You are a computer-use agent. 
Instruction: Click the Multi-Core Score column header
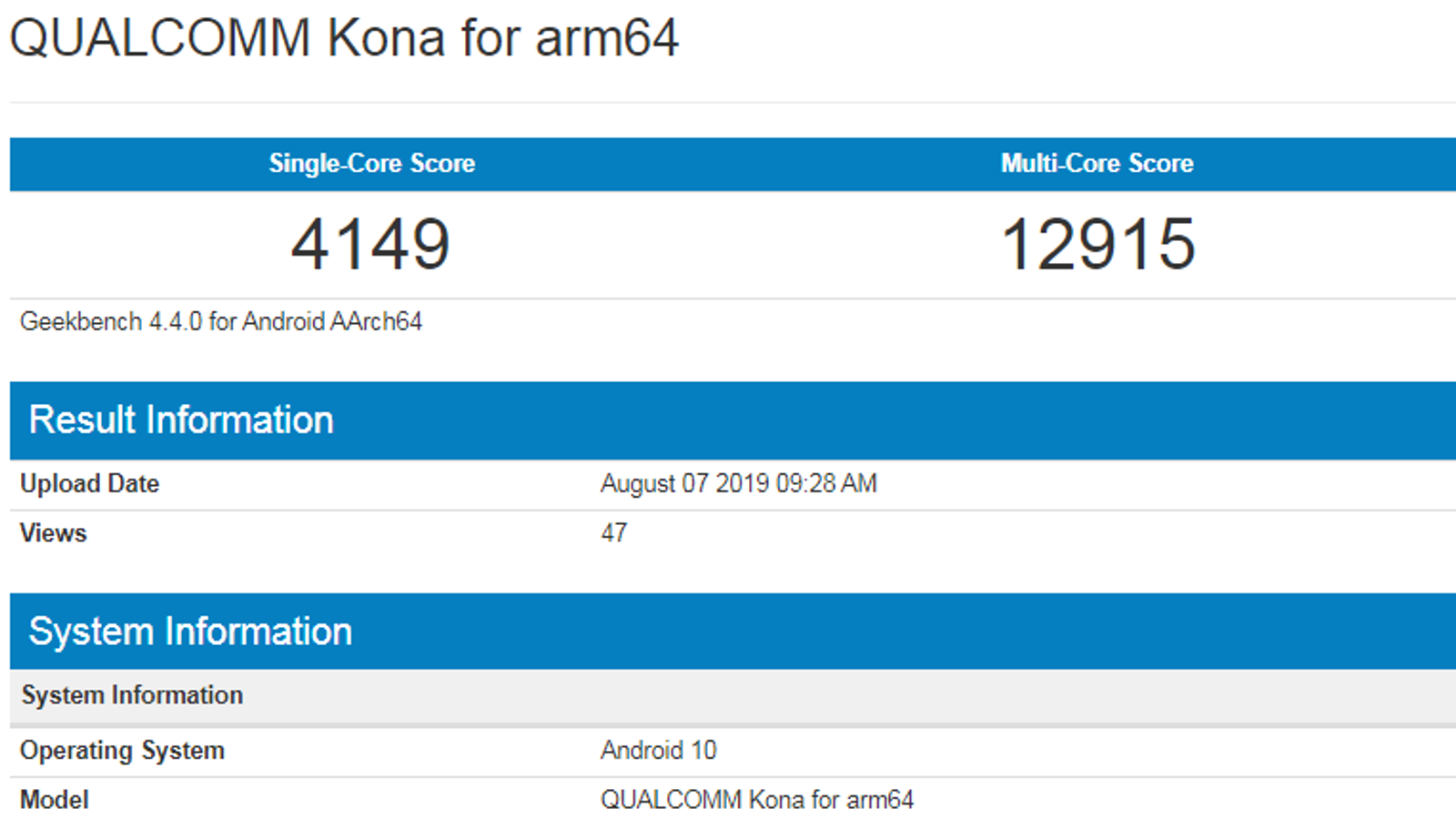click(x=1097, y=164)
